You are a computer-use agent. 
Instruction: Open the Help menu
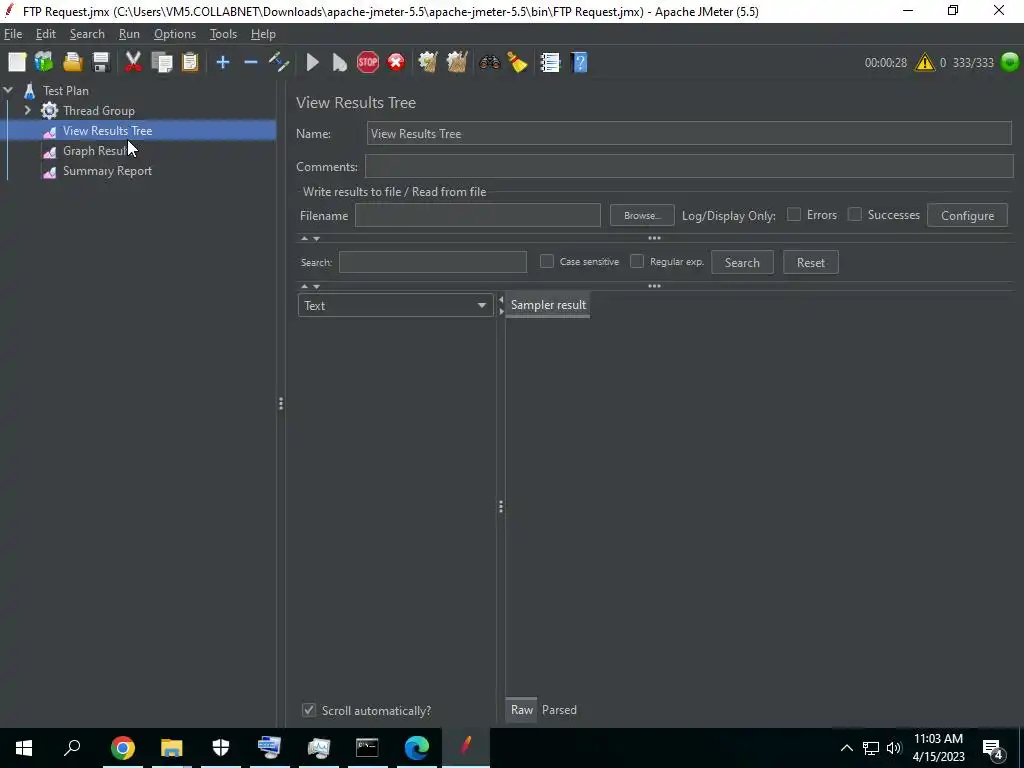coord(263,34)
